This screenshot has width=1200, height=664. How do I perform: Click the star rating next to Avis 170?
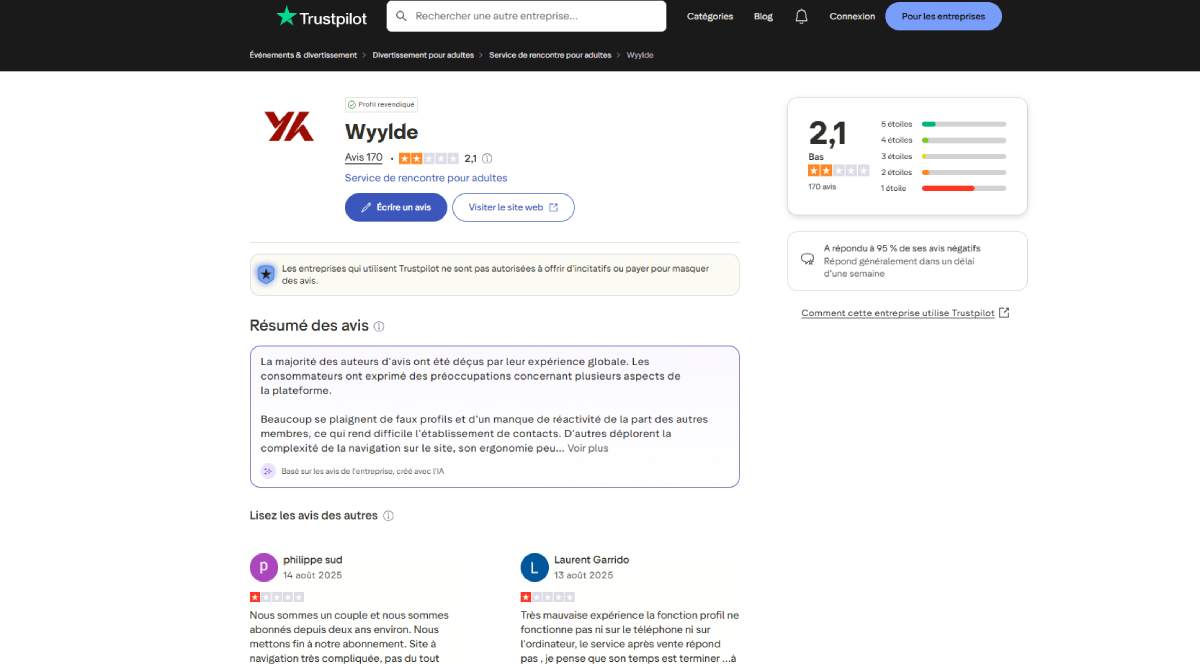pos(429,158)
